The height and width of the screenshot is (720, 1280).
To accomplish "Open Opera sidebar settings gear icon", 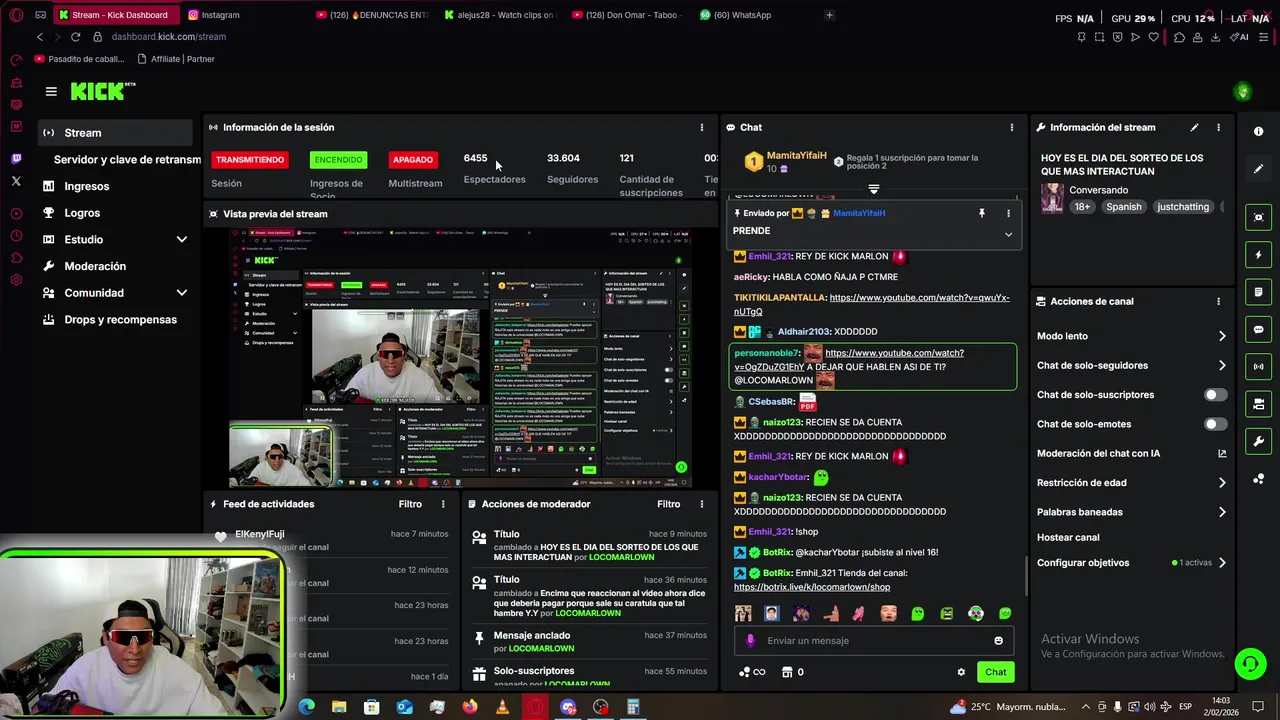I will [x=16, y=280].
